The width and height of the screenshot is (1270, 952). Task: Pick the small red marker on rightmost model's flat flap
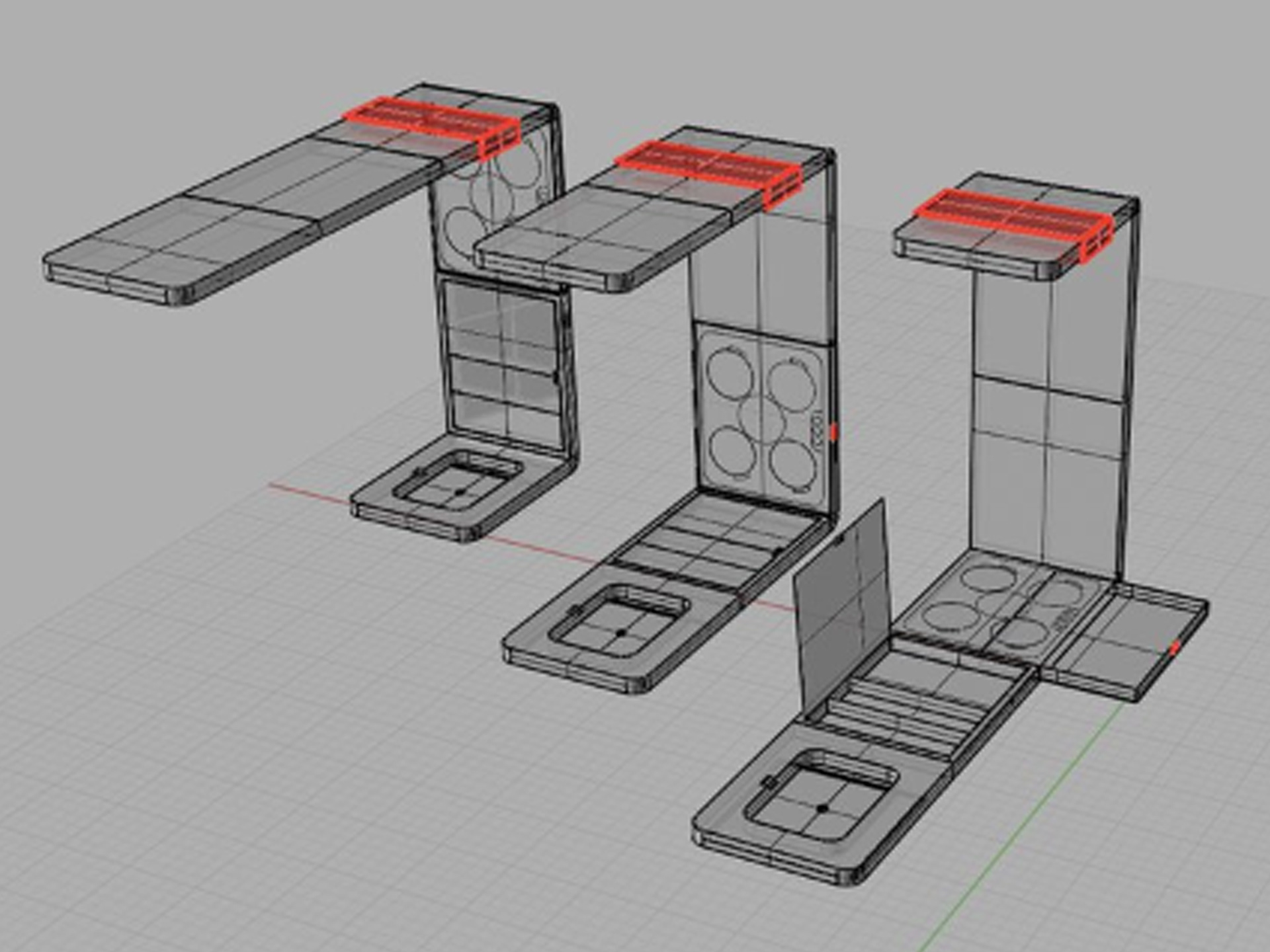1175,648
